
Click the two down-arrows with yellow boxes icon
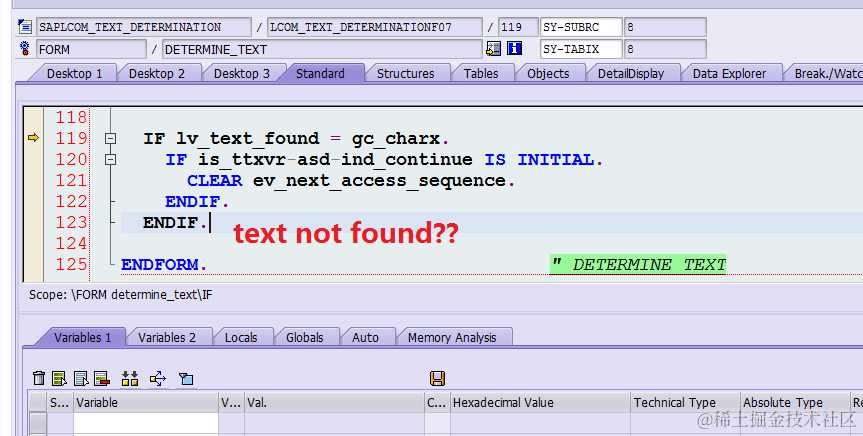click(130, 378)
